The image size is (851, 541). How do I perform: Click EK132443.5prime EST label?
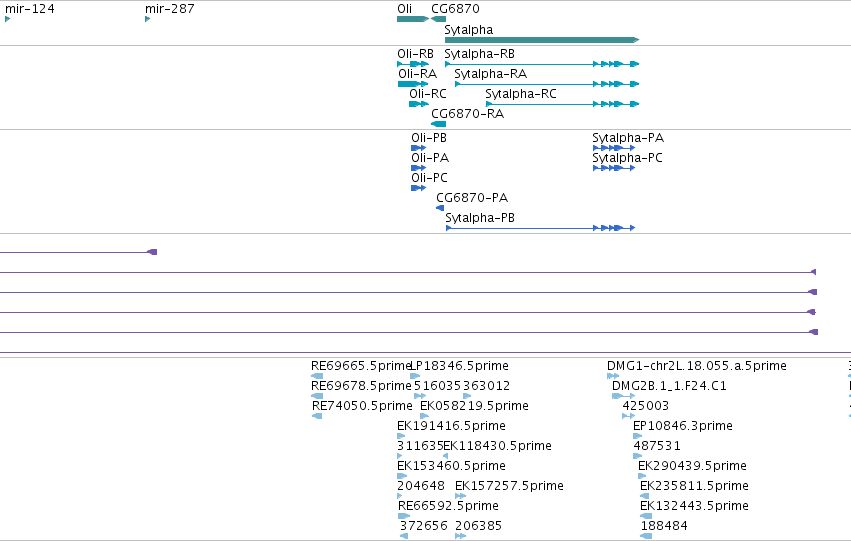[x=694, y=506]
